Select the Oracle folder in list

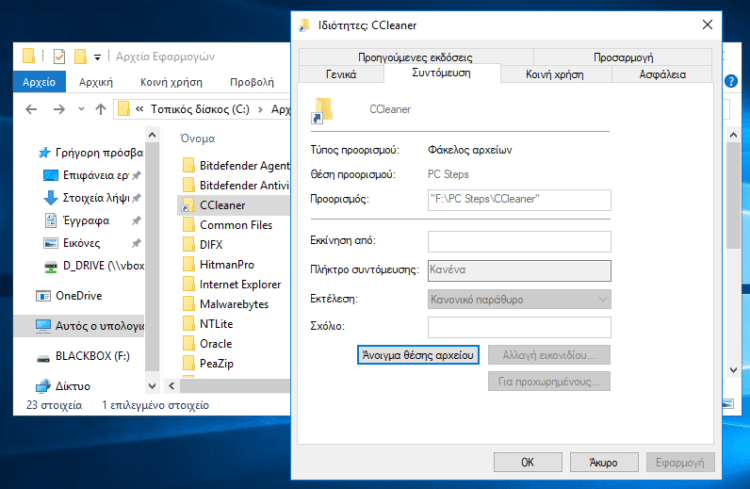pyautogui.click(x=208, y=344)
